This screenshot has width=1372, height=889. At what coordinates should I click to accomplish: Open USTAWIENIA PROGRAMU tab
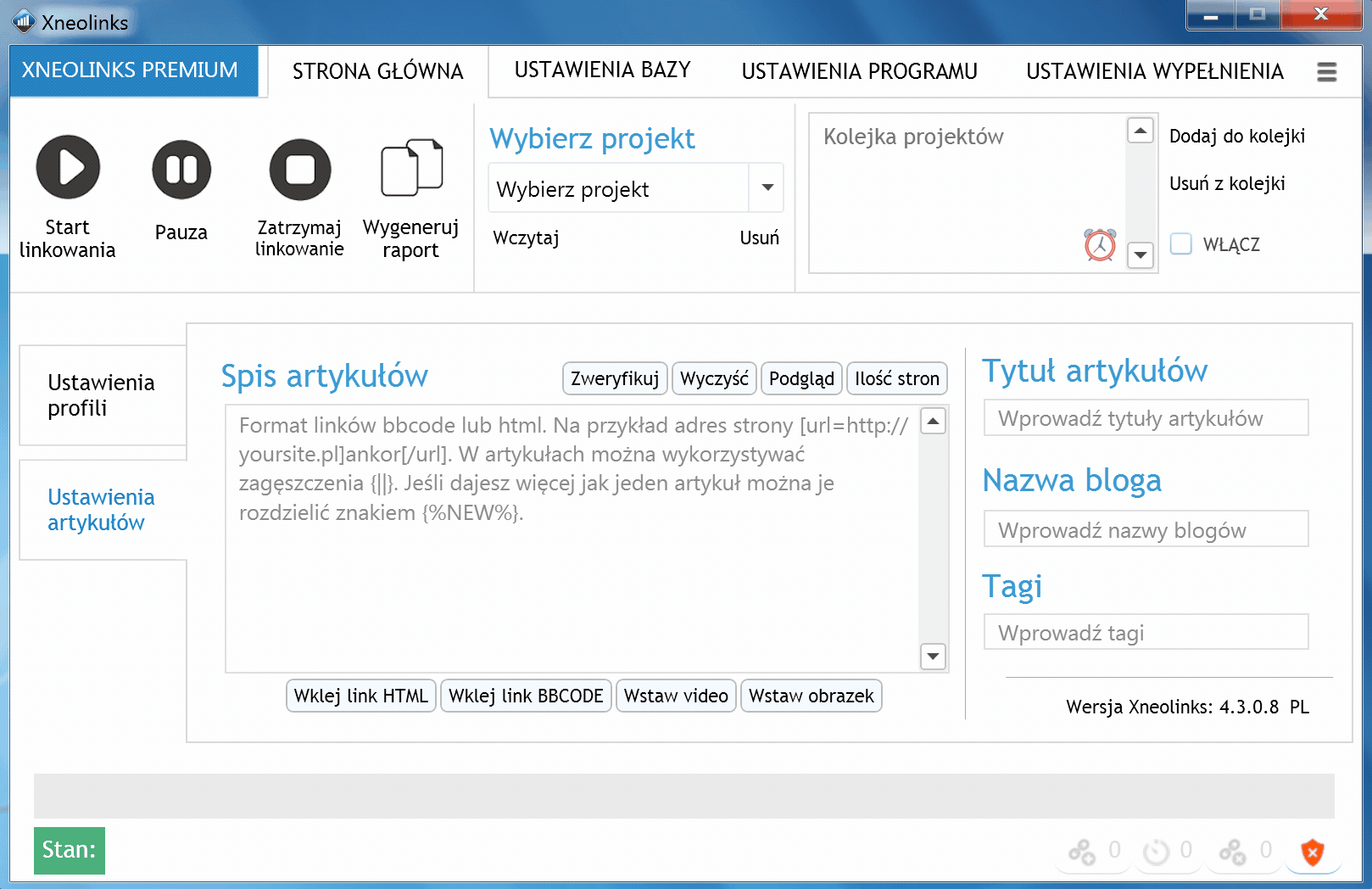(x=860, y=71)
